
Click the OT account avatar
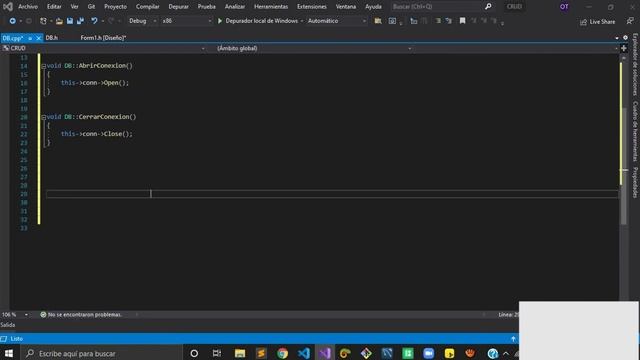tap(564, 7)
